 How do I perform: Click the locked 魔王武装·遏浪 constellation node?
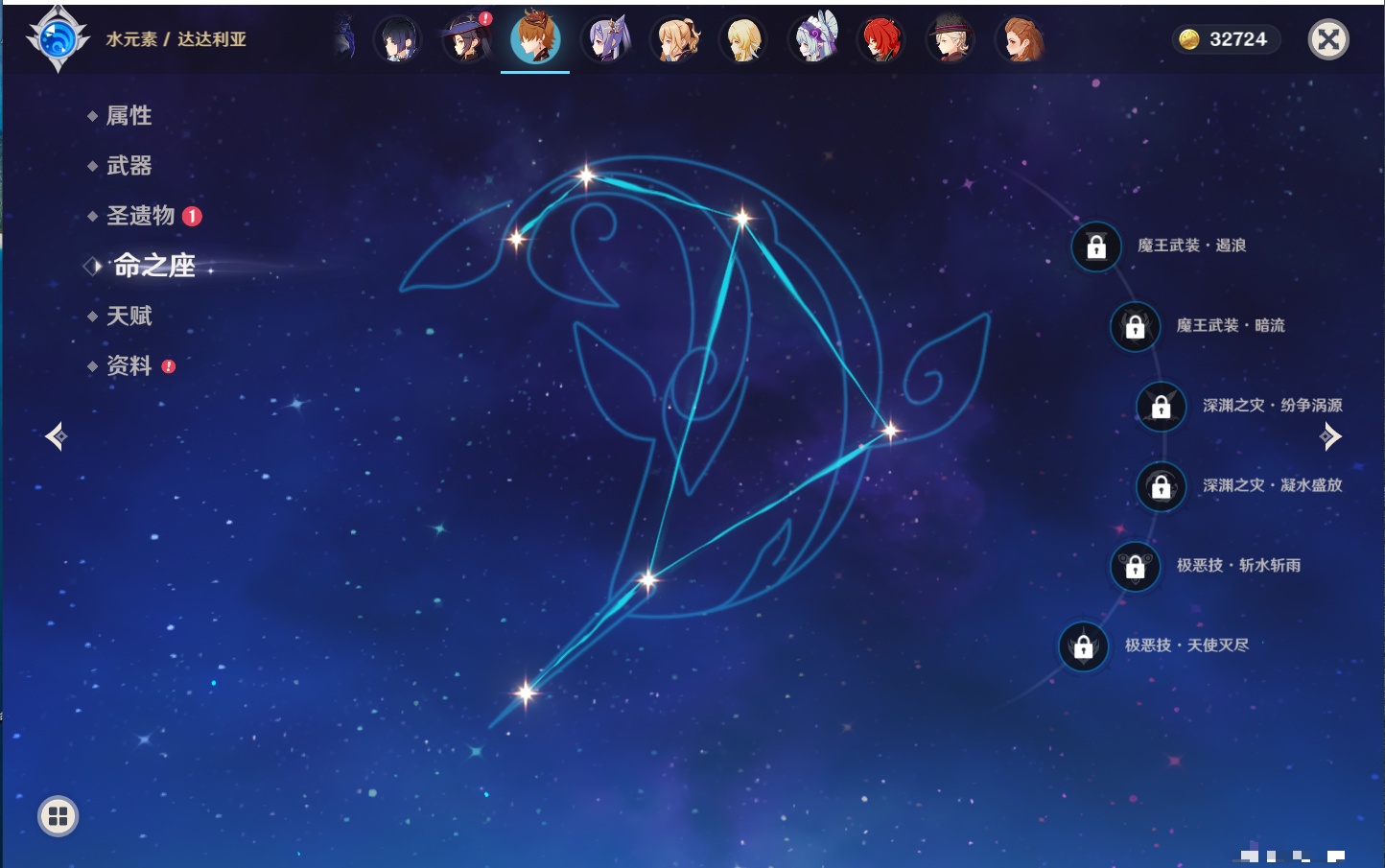[x=1096, y=246]
